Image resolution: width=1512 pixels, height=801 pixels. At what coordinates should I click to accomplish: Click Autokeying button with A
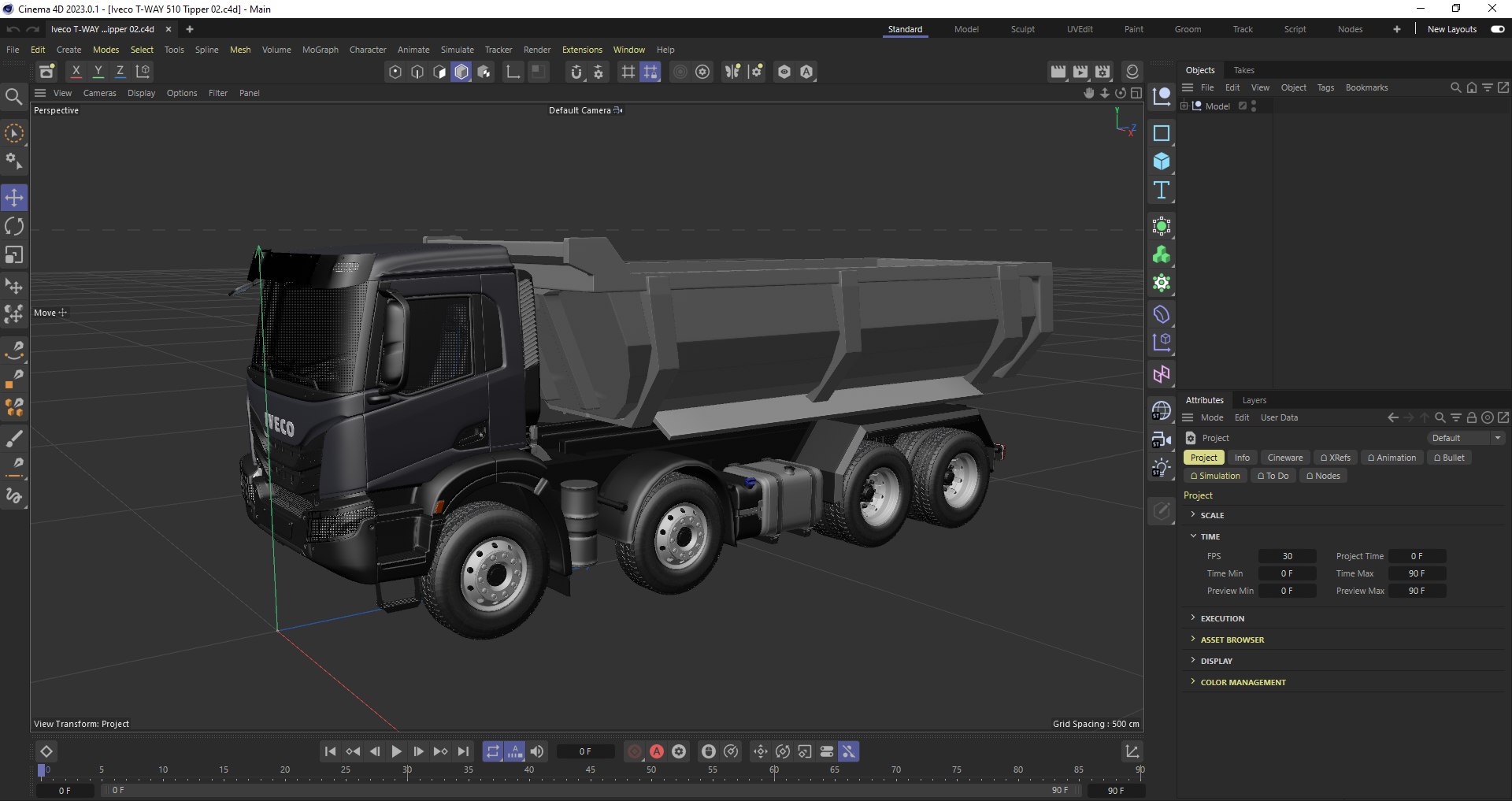pyautogui.click(x=657, y=751)
